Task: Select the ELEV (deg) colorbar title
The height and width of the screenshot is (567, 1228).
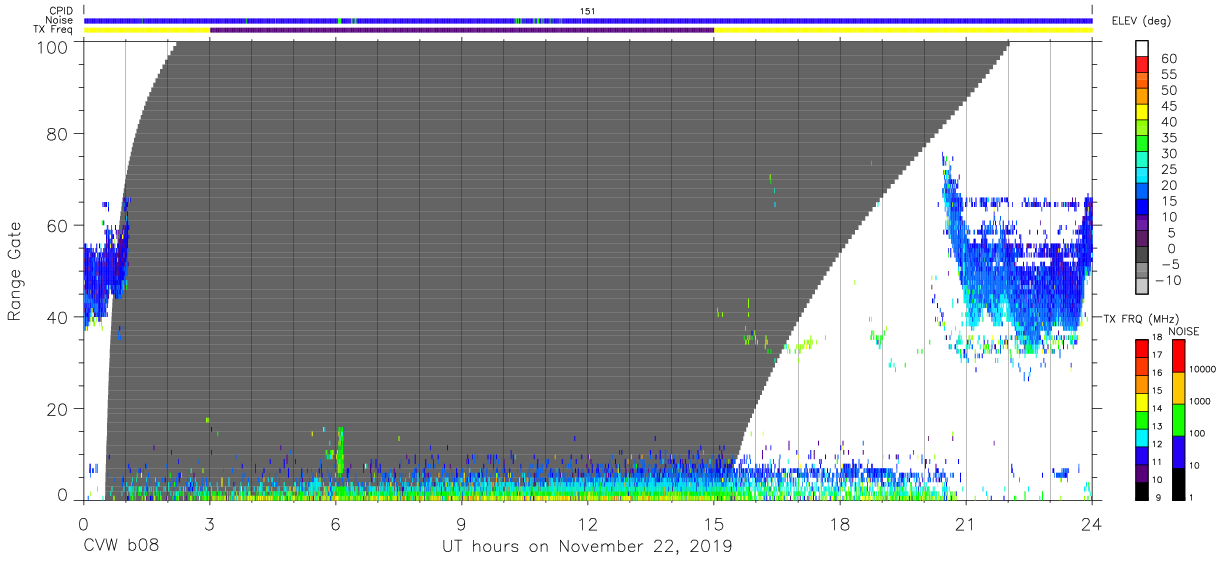Action: pyautogui.click(x=1142, y=22)
